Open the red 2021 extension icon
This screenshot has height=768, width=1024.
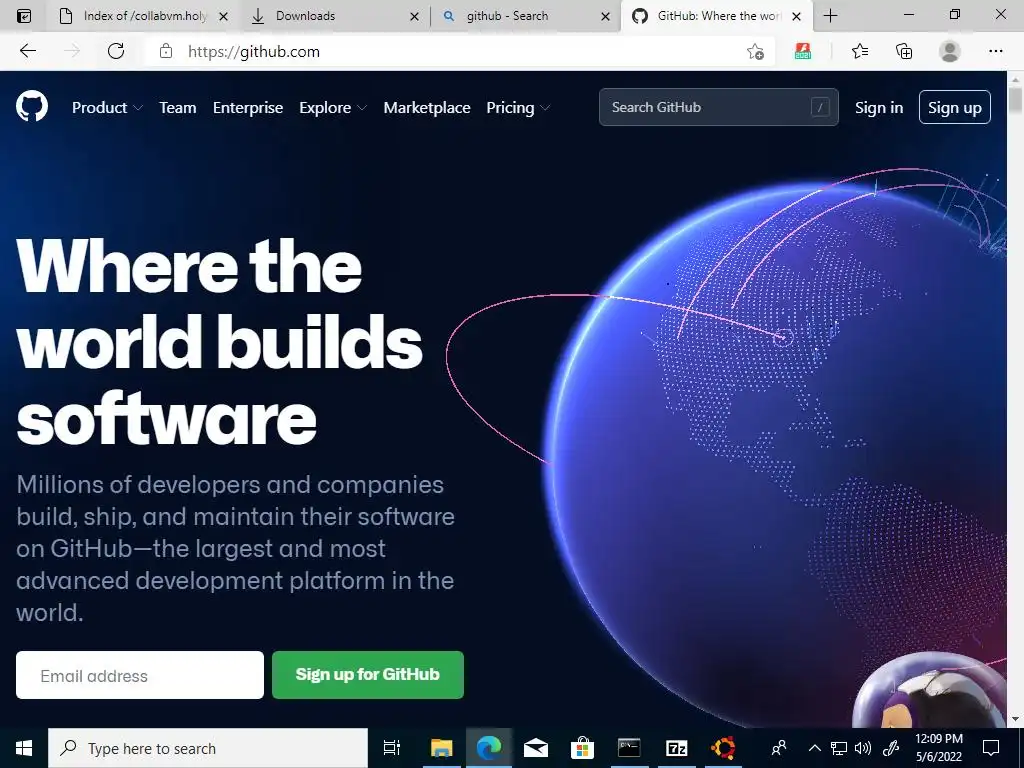[803, 51]
